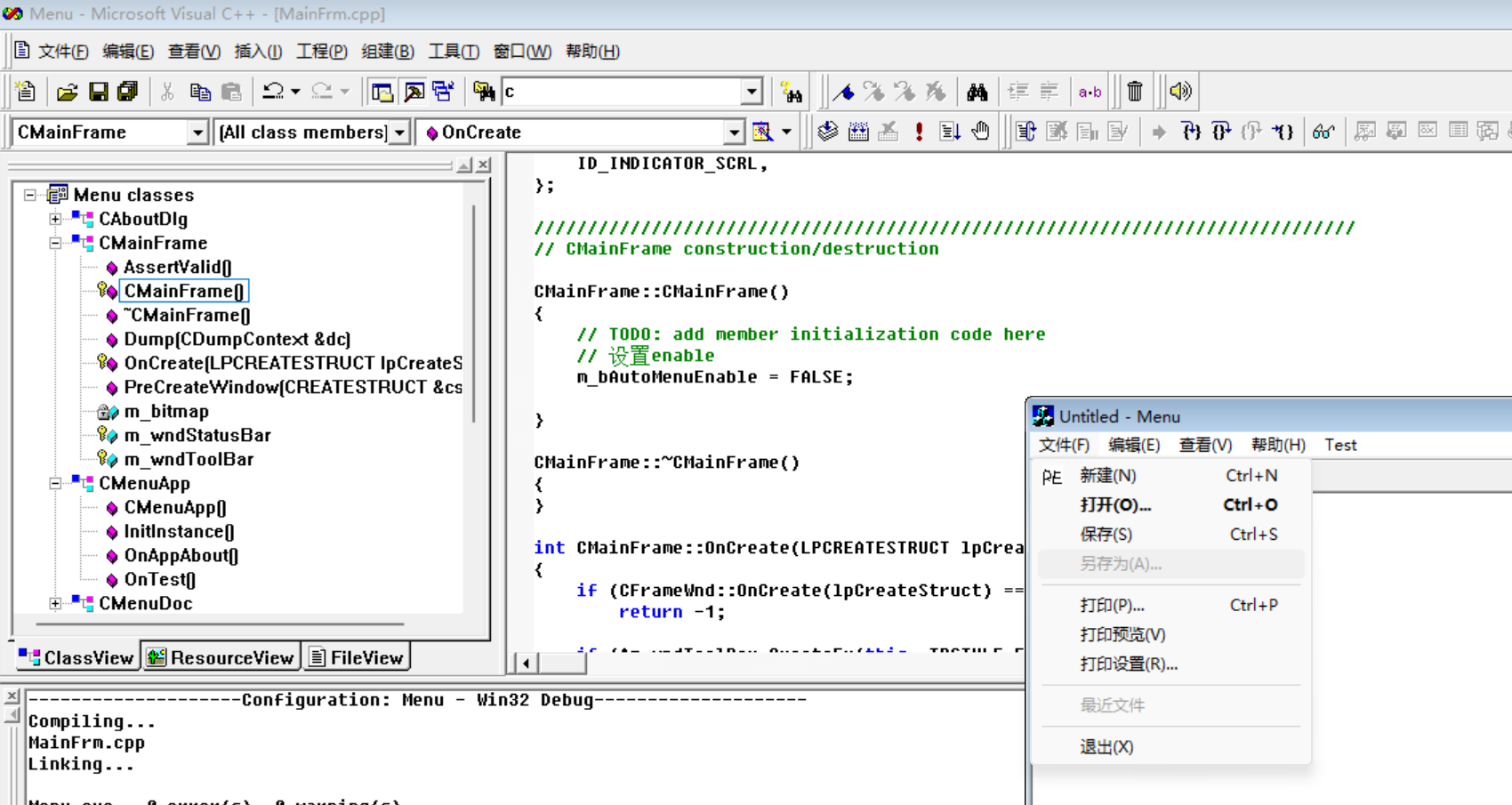Viewport: 1512px width, 805px height.
Task: Expand the CAboutDlg class node
Action: pos(55,219)
